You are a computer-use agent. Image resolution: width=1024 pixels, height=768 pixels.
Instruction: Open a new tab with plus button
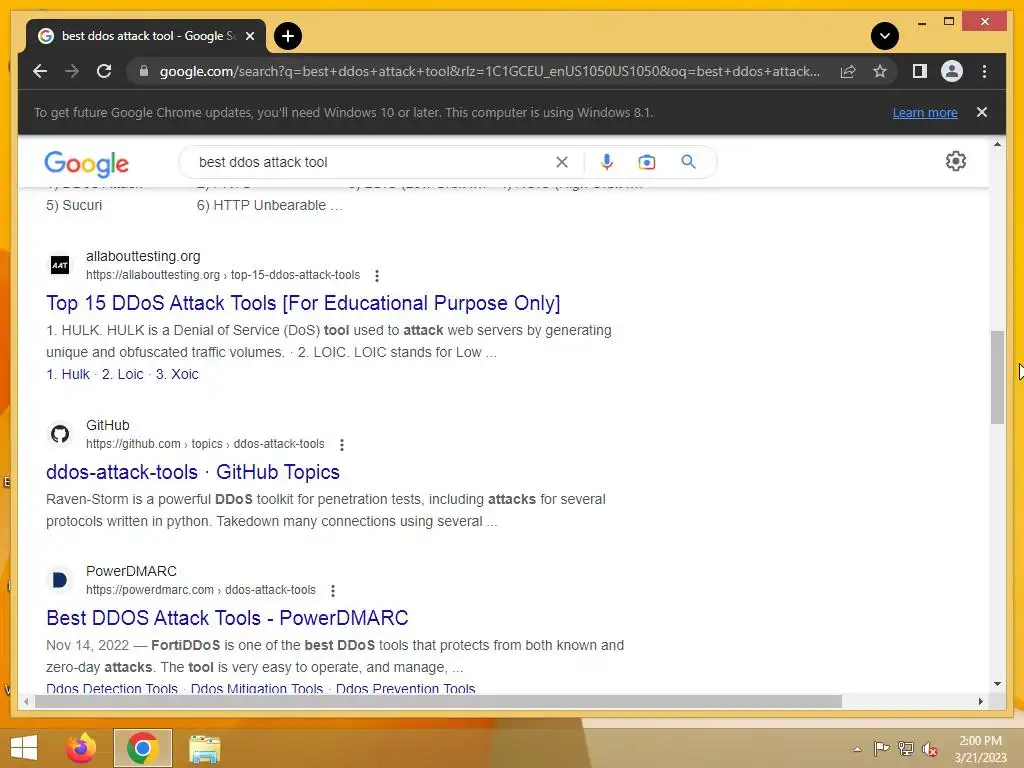(288, 36)
